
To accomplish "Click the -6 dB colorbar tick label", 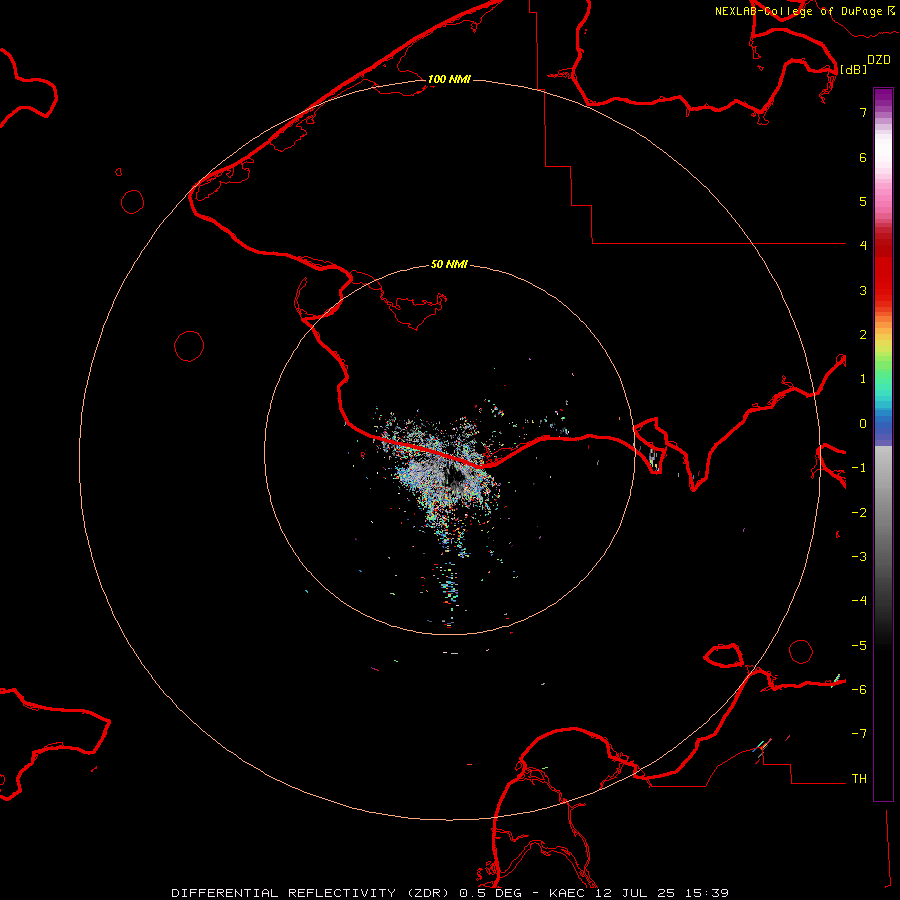I will point(859,690).
